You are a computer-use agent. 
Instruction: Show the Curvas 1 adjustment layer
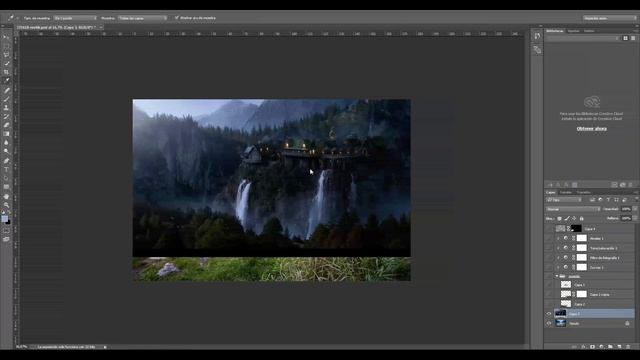(549, 267)
